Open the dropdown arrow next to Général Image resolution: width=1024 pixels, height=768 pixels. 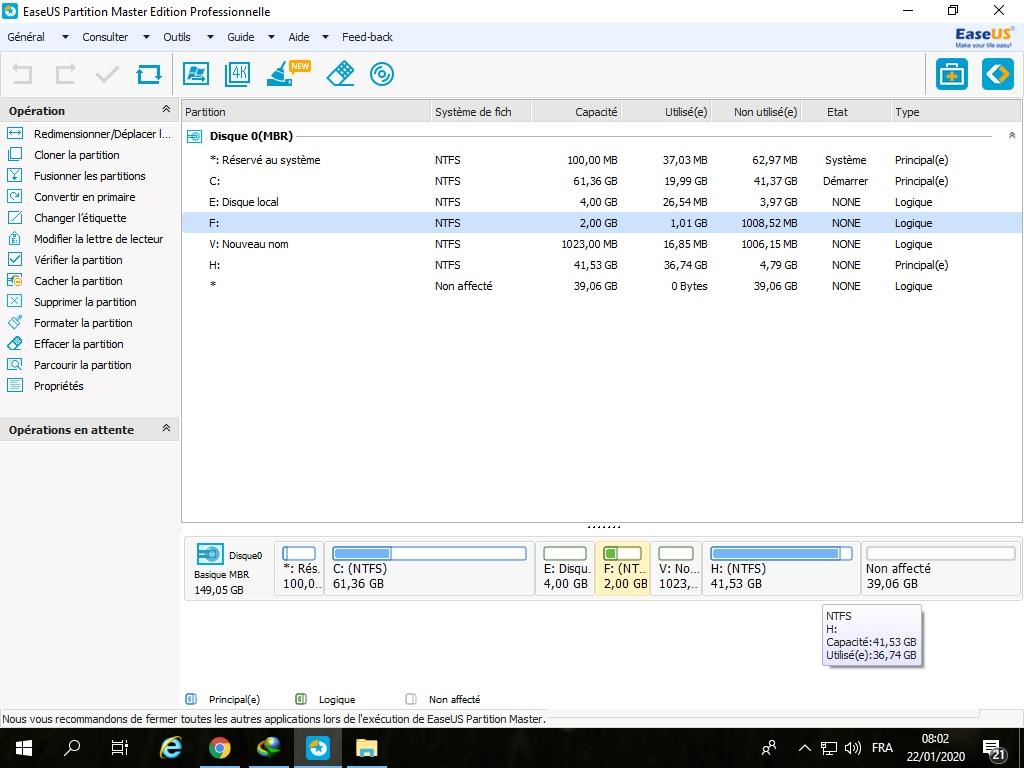(x=65, y=37)
